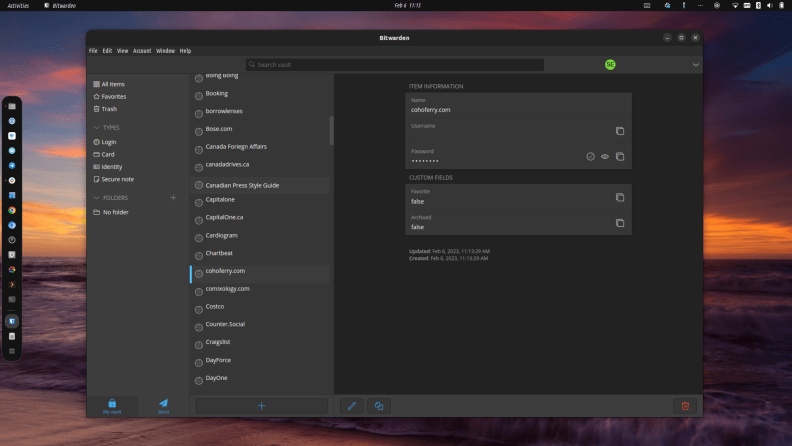Select the borrowlenses entry
This screenshot has height=446, width=792.
[260, 113]
